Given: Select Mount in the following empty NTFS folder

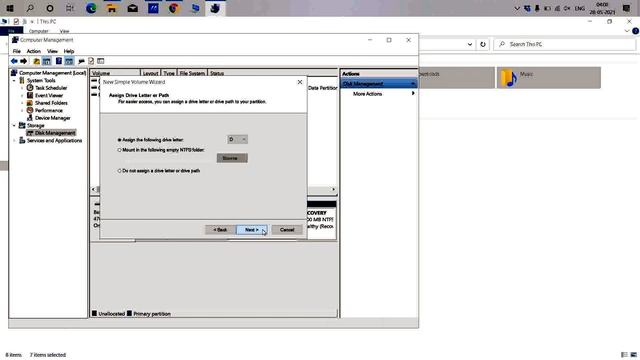Looking at the screenshot, I should 120,150.
